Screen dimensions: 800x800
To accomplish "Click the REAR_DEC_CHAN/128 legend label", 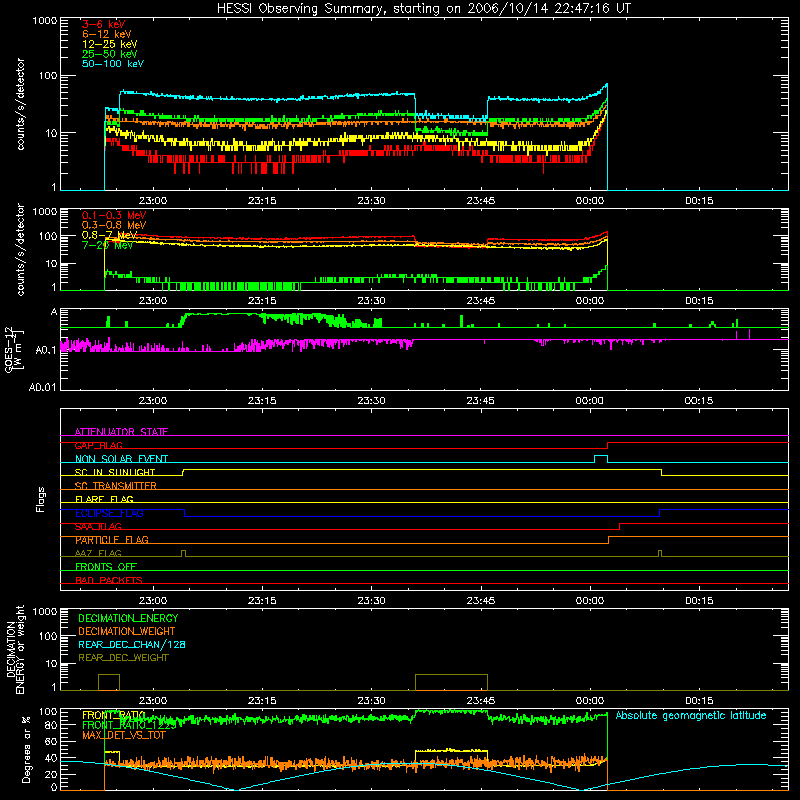I will coord(132,644).
